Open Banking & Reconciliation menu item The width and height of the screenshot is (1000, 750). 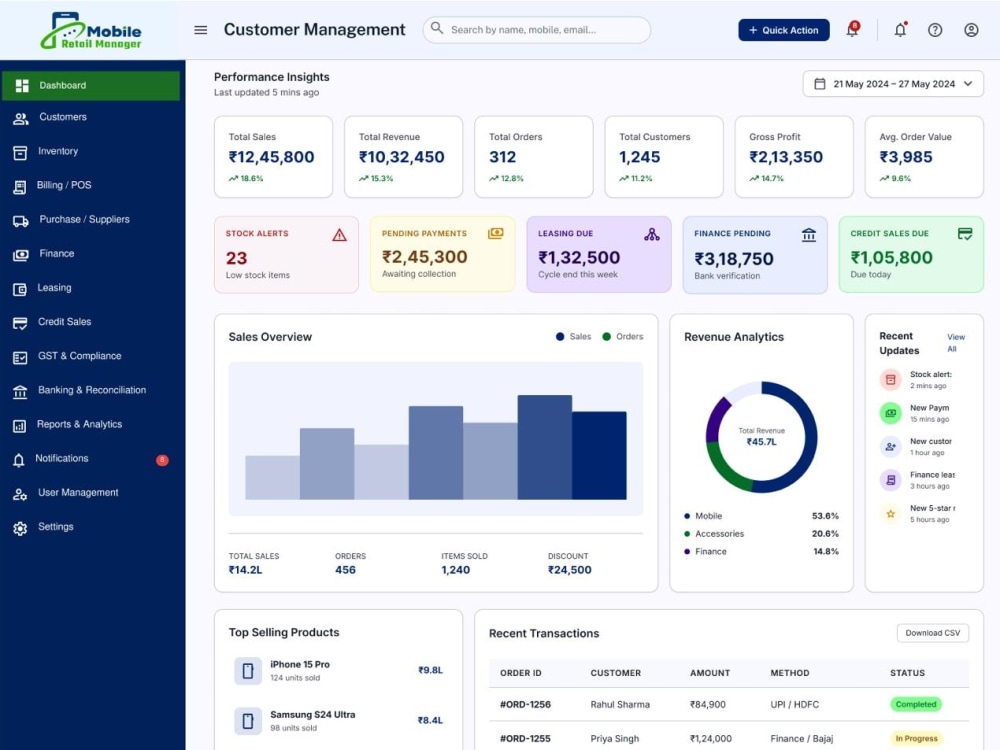pos(91,390)
